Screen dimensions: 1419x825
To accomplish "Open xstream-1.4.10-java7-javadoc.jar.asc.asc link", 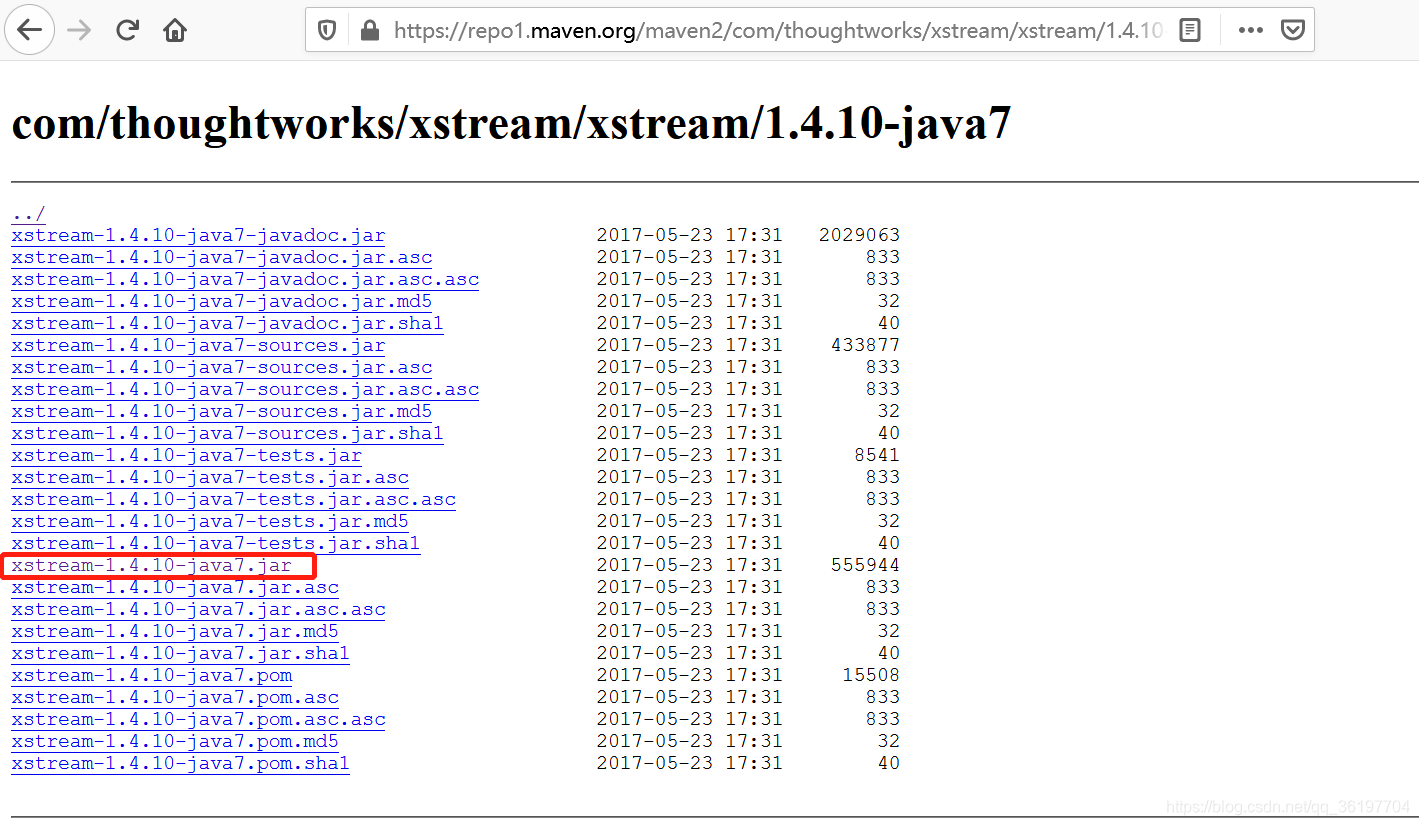I will click(245, 279).
